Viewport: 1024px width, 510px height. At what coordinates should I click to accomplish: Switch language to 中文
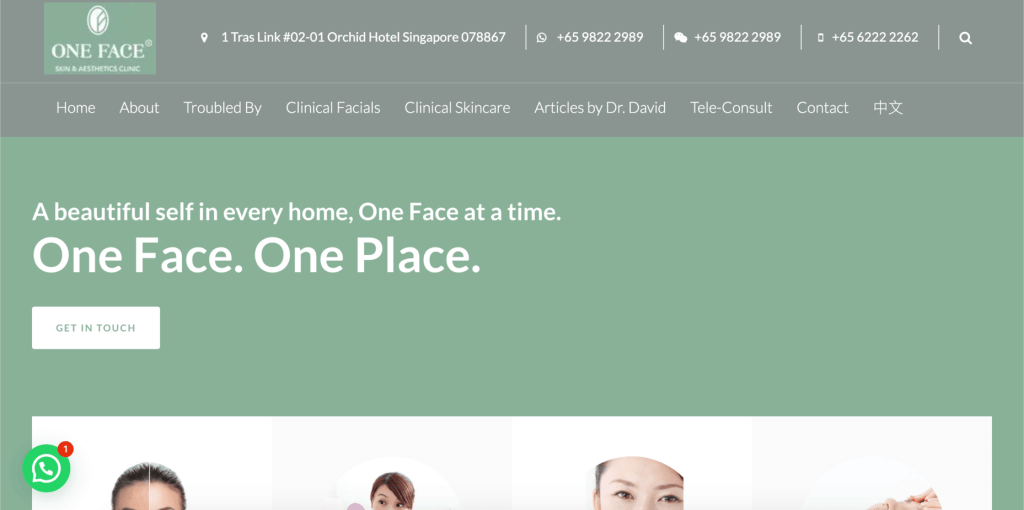coord(888,108)
